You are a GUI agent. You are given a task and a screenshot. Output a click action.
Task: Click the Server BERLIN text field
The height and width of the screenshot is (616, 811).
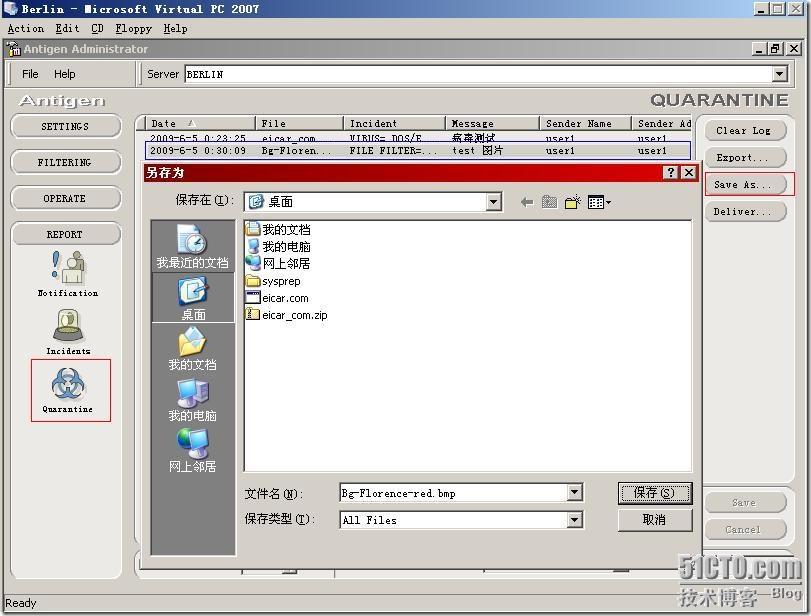pos(478,74)
